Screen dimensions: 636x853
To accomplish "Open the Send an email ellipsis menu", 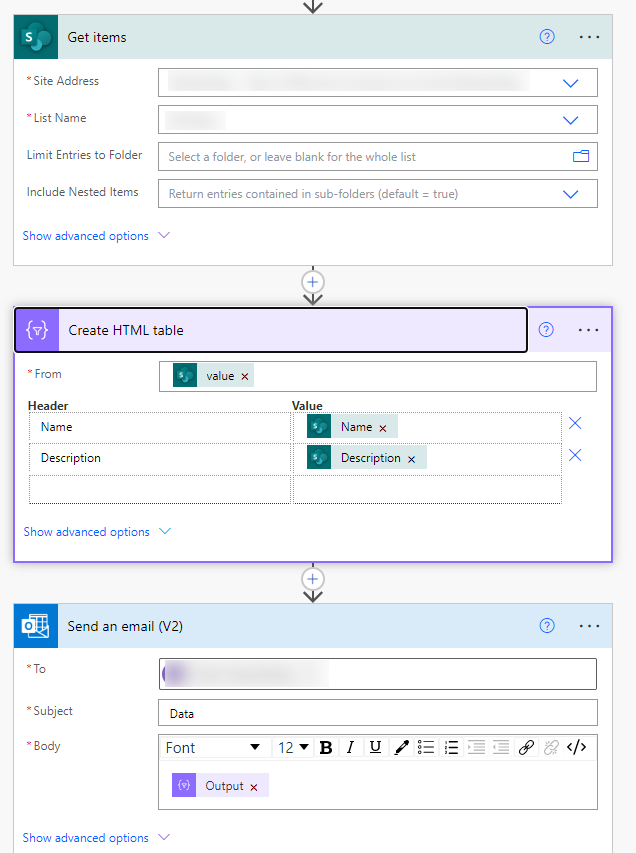I will pyautogui.click(x=589, y=626).
